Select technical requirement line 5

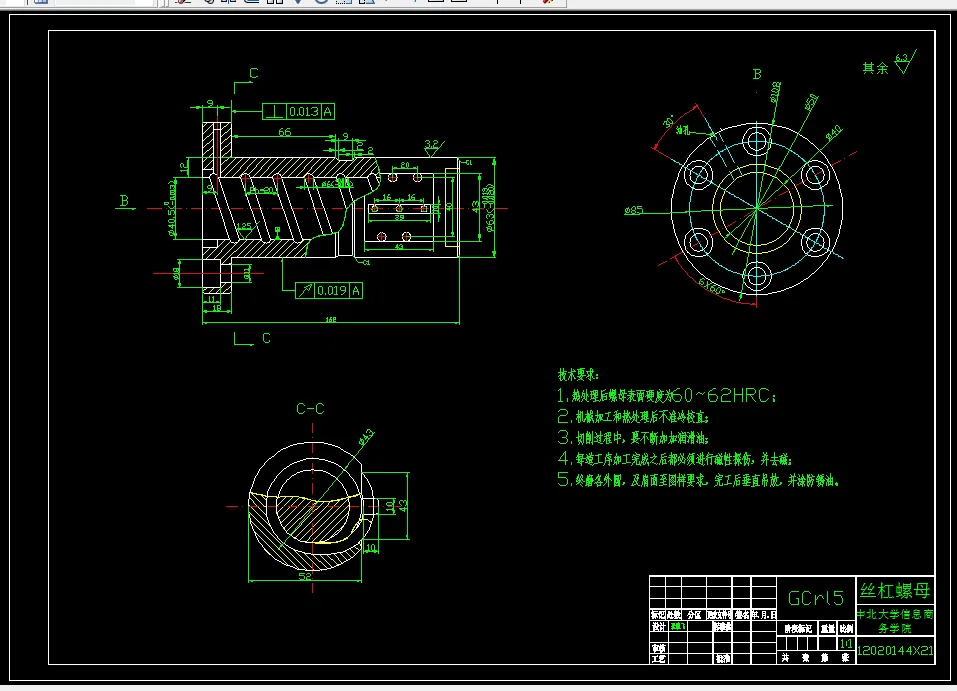pyautogui.click(x=698, y=480)
